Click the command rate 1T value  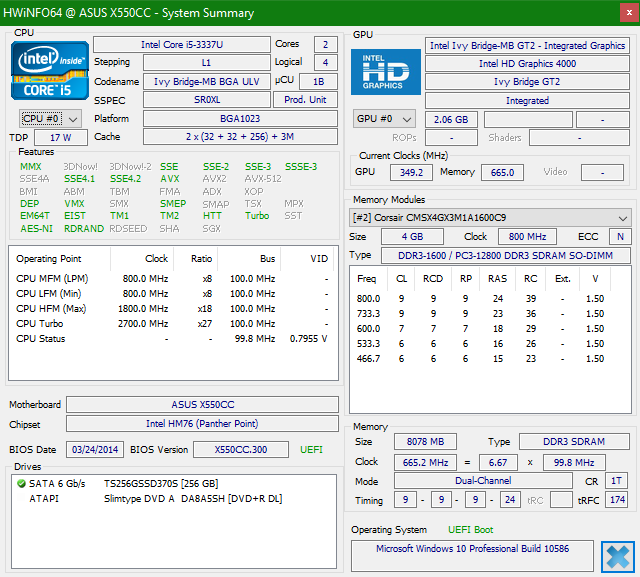click(x=616, y=481)
